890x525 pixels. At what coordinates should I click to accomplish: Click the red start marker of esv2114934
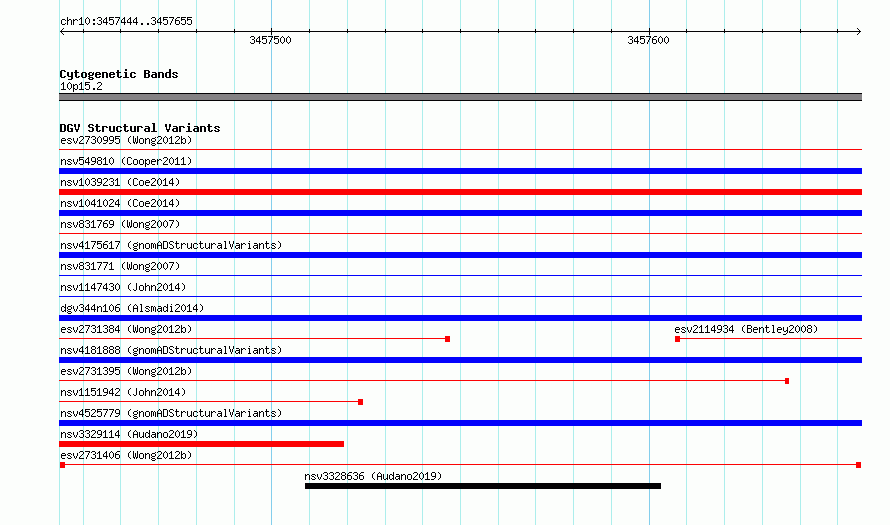click(677, 339)
